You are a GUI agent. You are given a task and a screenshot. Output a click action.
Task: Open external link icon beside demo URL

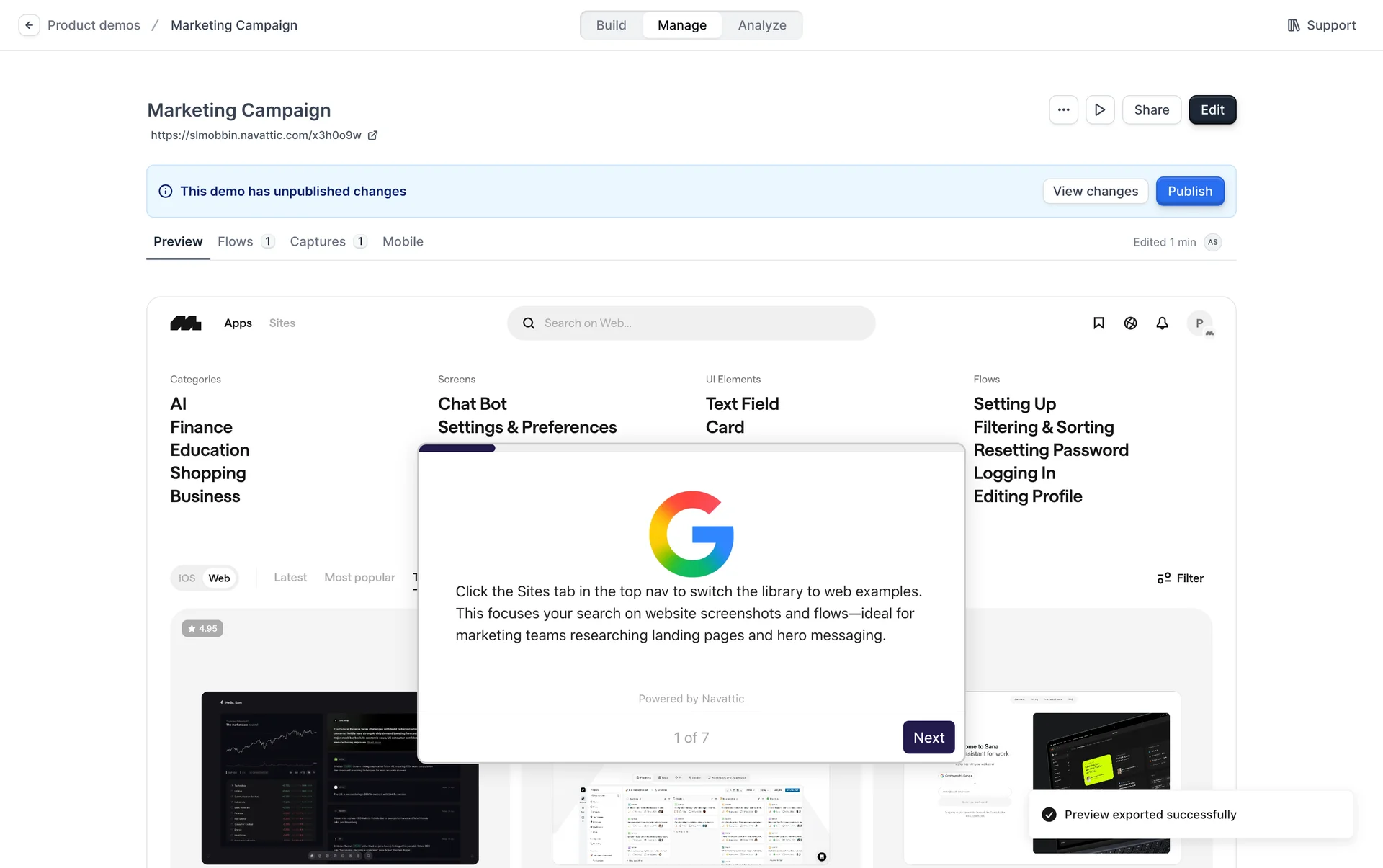pos(372,135)
